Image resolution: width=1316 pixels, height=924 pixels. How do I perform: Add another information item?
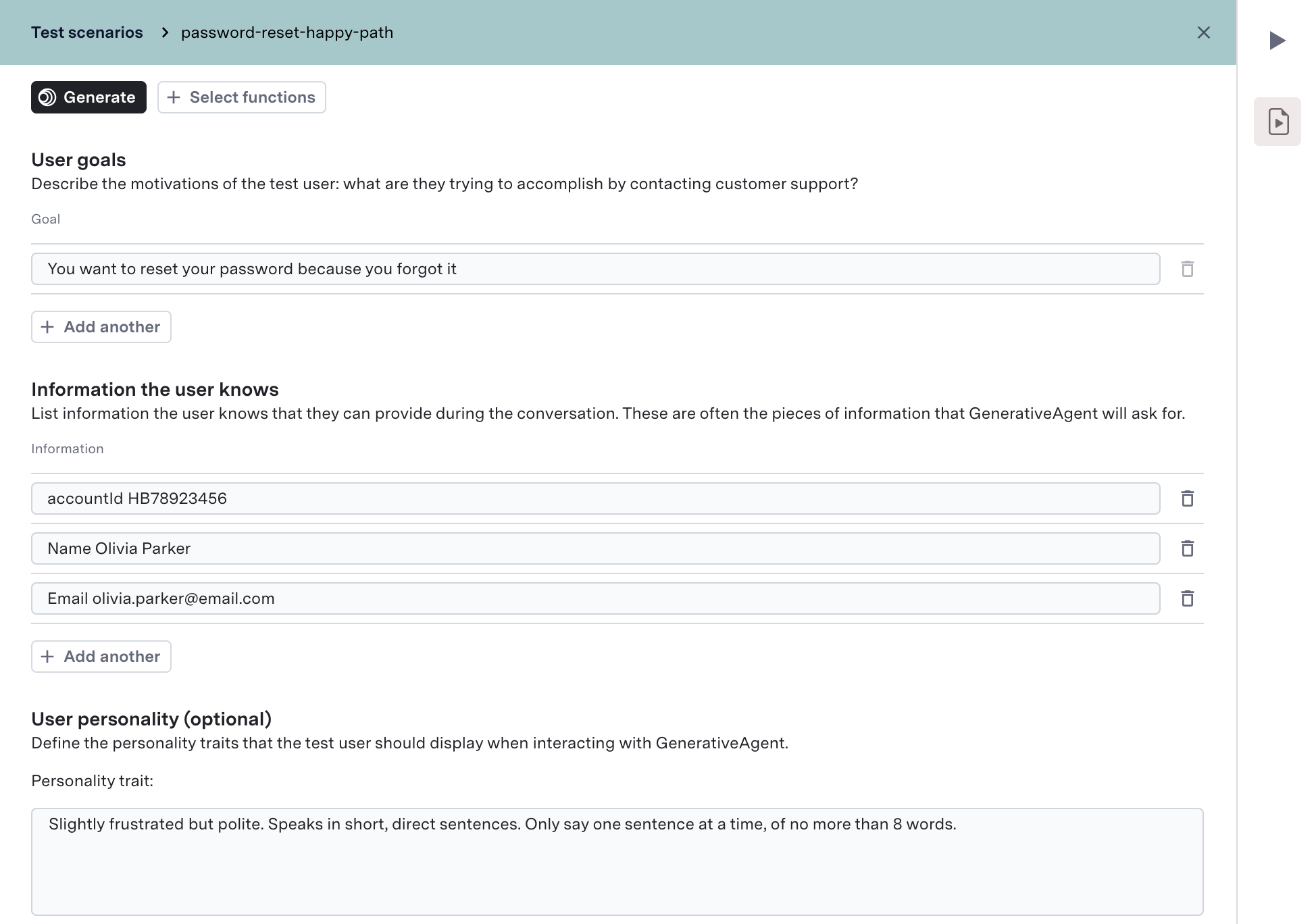point(101,656)
